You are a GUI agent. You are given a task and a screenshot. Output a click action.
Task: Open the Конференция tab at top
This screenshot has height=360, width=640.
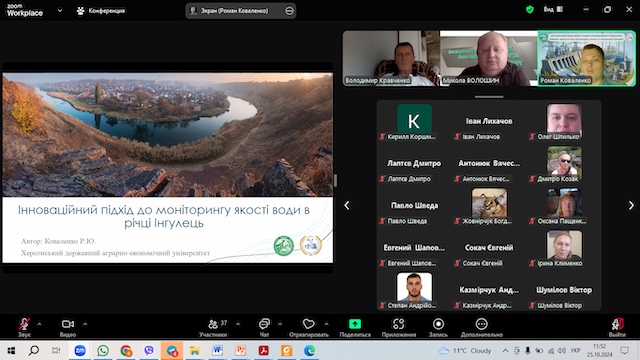click(x=101, y=11)
